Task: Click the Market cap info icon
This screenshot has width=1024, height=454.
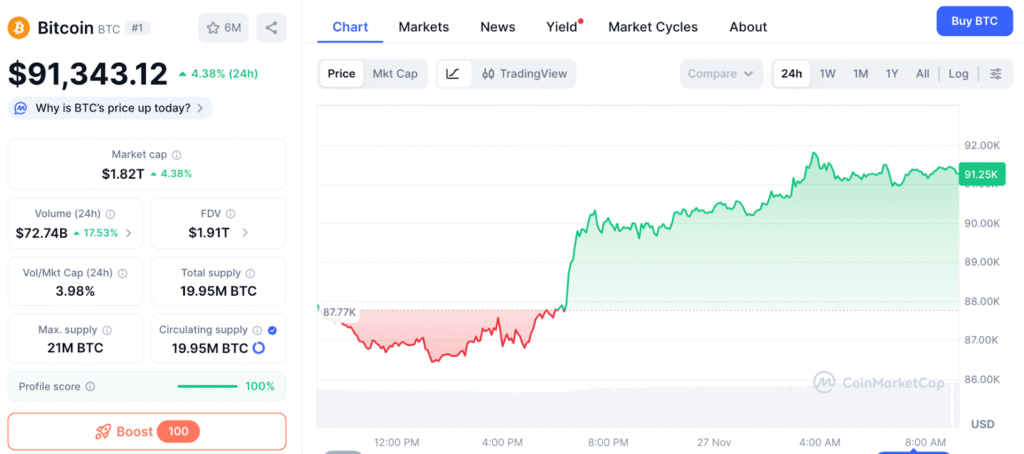Action: 177,155
